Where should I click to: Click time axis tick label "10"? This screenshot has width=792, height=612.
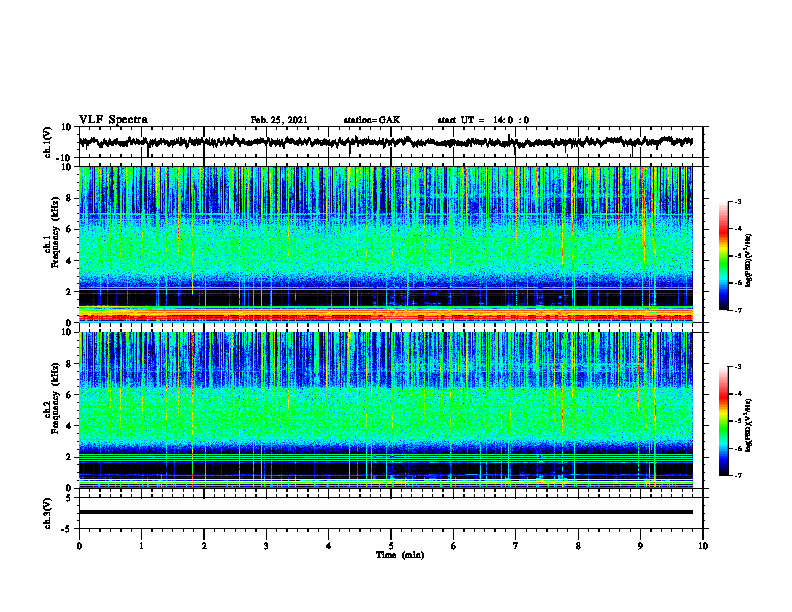pos(703,546)
